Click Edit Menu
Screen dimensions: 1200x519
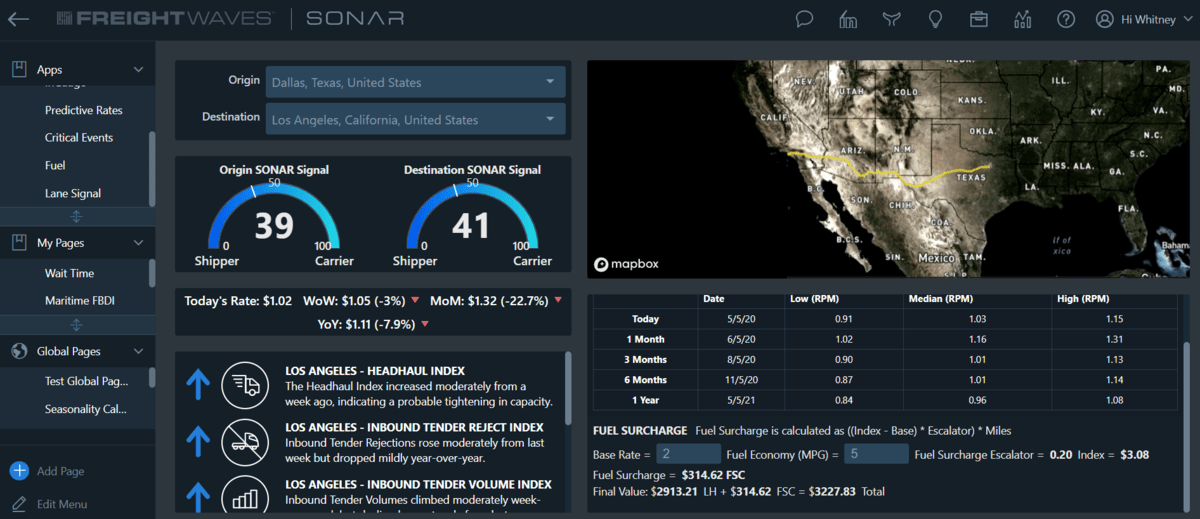[62, 504]
